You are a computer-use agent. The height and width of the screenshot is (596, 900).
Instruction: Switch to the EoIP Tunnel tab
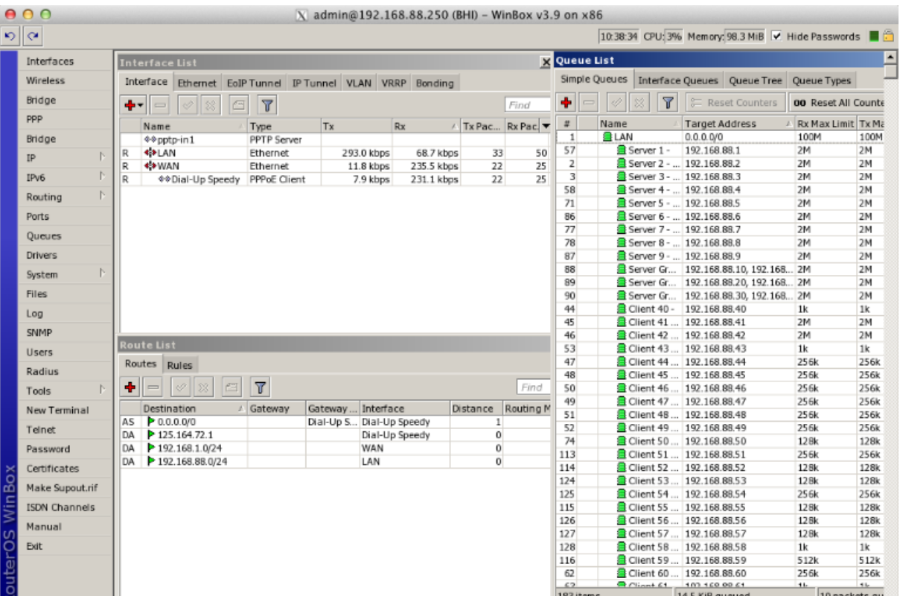point(254,83)
